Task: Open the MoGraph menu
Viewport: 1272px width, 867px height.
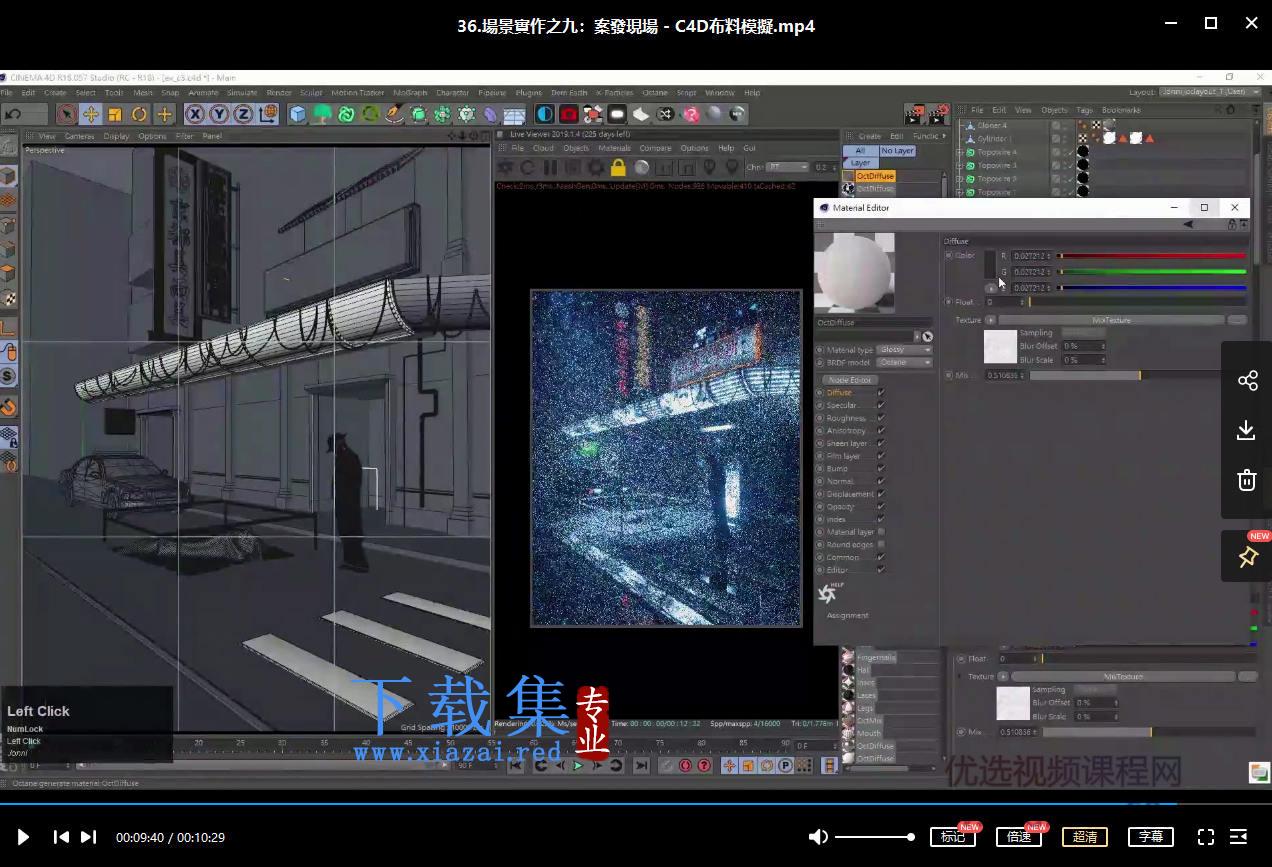Action: click(x=410, y=93)
